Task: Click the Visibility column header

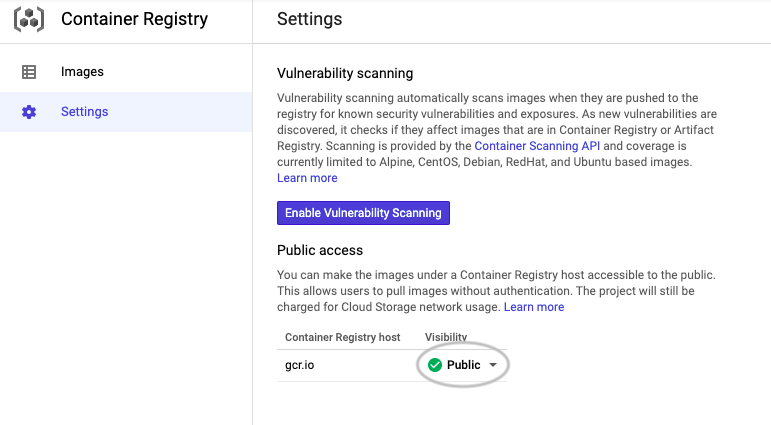Action: coord(446,337)
